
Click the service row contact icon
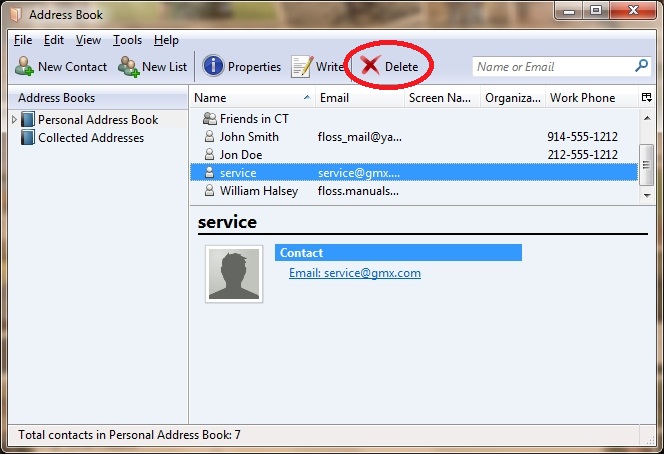pyautogui.click(x=209, y=172)
